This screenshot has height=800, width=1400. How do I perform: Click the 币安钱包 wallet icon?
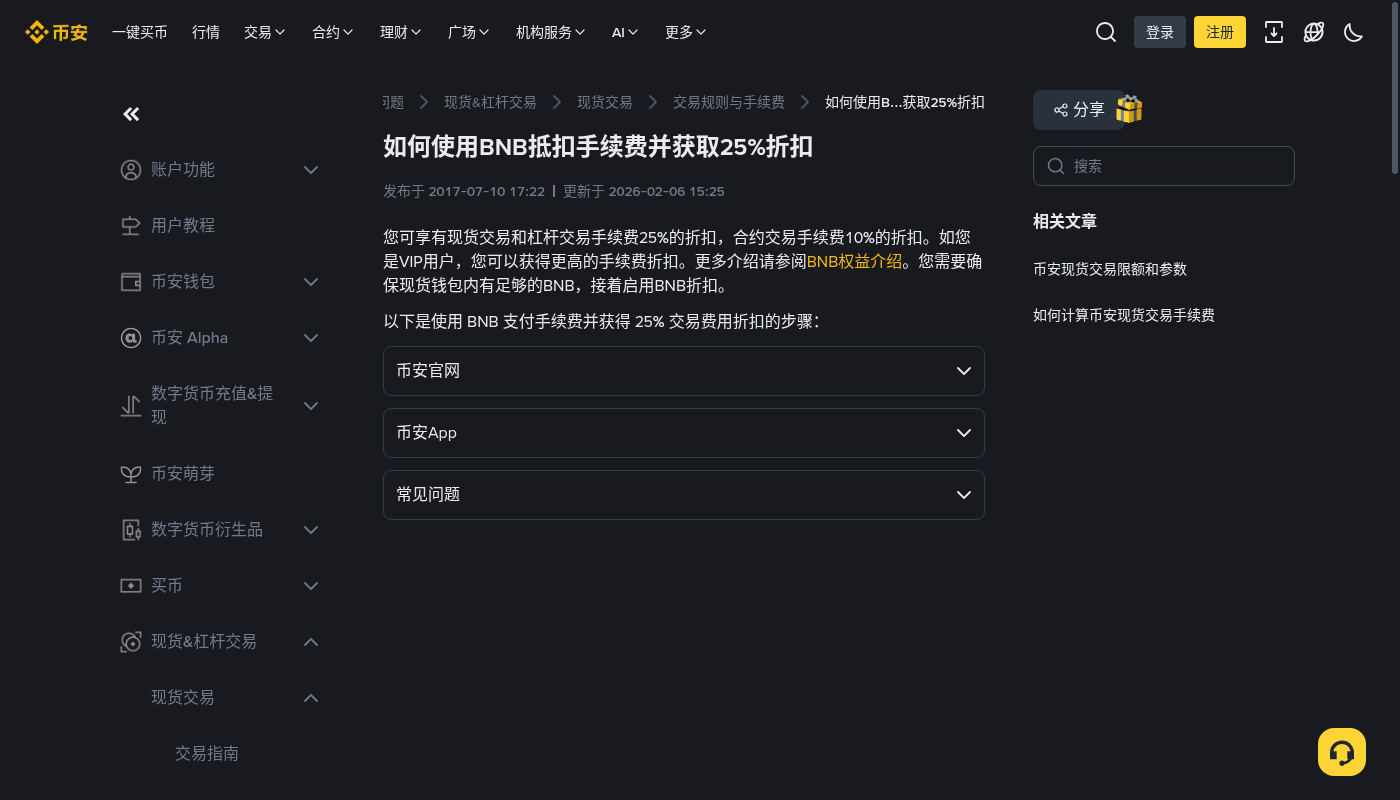tap(131, 282)
